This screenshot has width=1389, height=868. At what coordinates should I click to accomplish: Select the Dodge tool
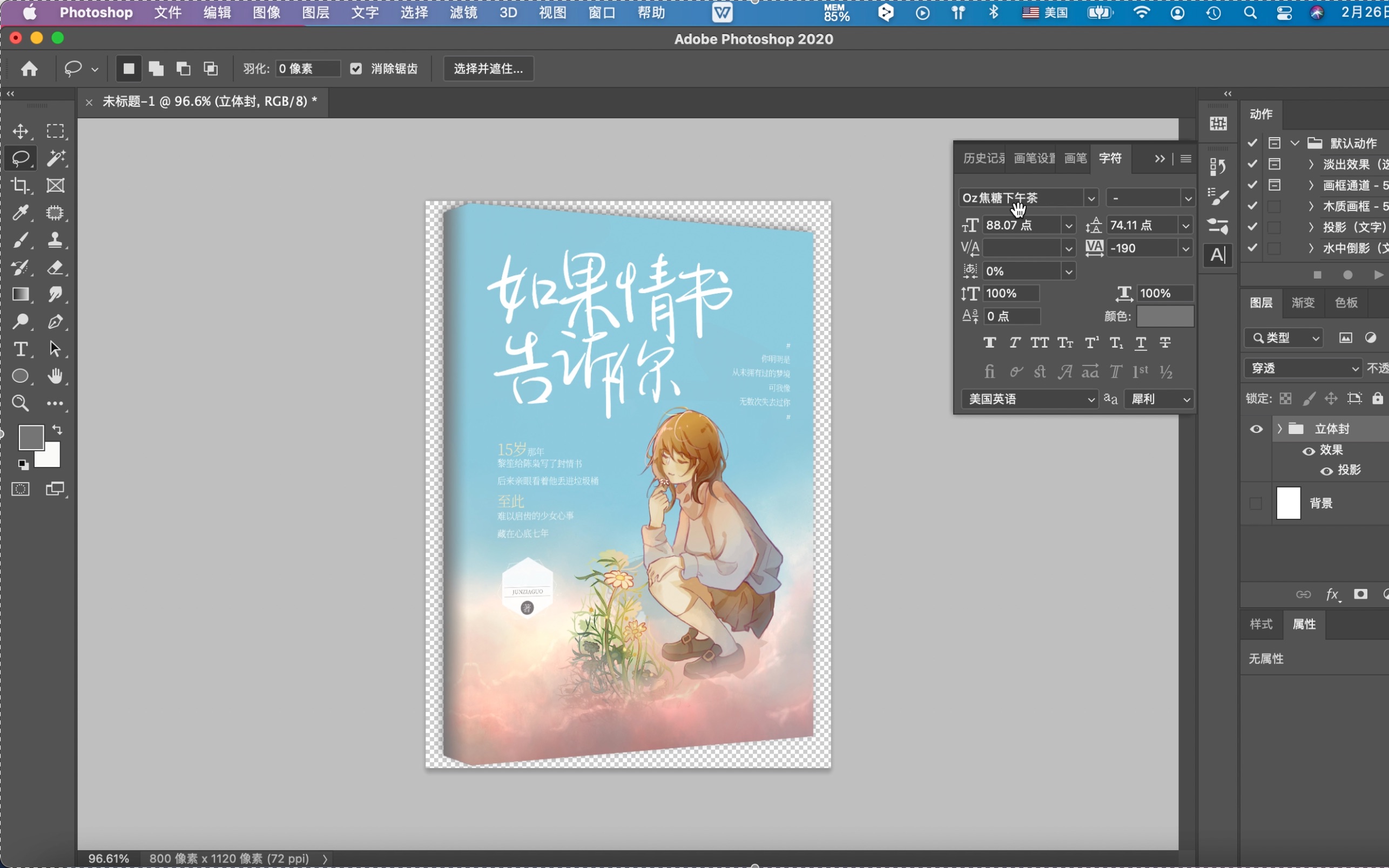[21, 322]
